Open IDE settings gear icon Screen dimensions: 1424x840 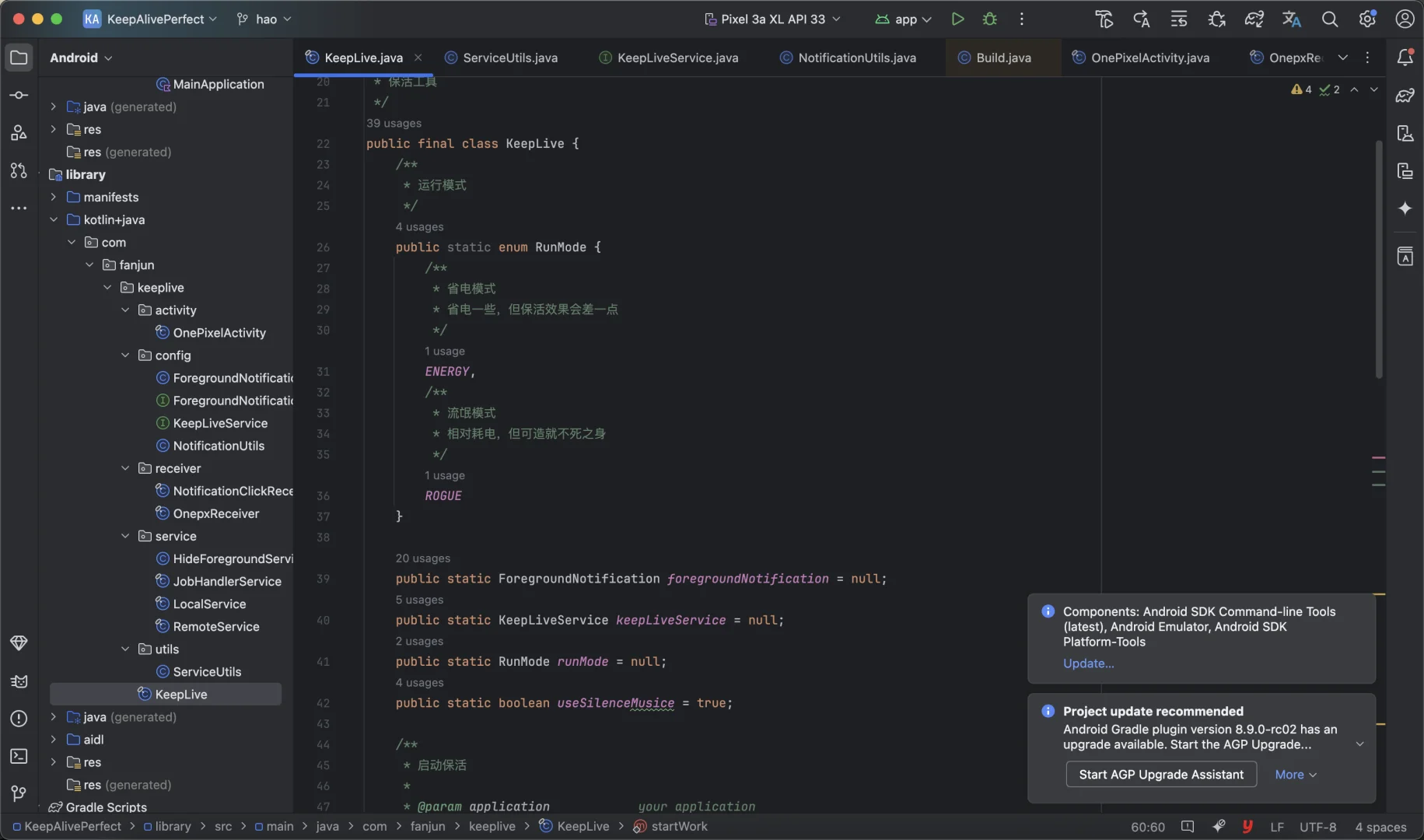pos(1366,19)
